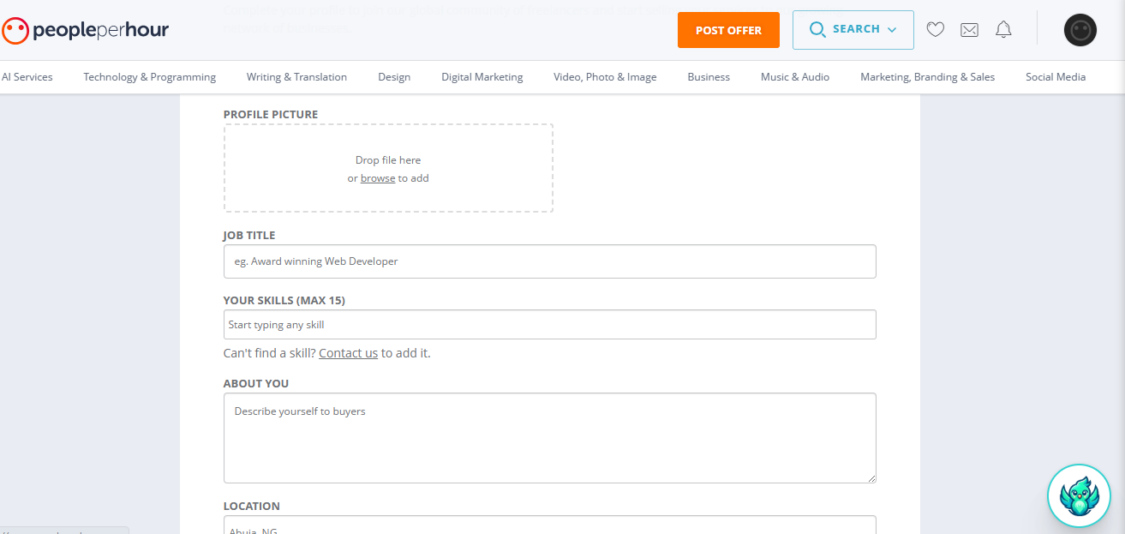Open the bird chat assistant widget
1125x534 pixels.
point(1079,496)
